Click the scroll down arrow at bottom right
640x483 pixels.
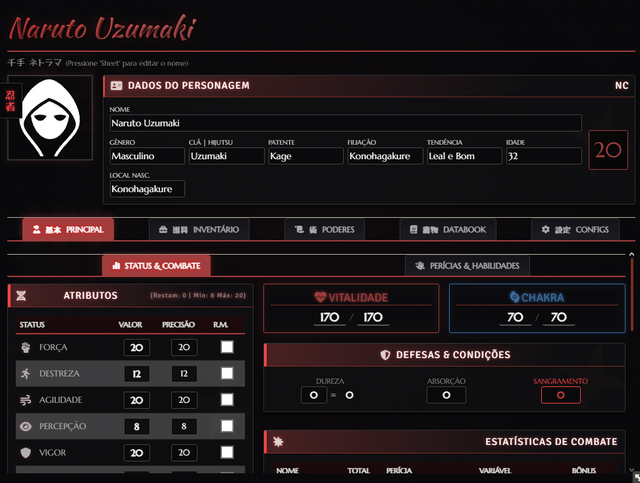click(x=632, y=470)
